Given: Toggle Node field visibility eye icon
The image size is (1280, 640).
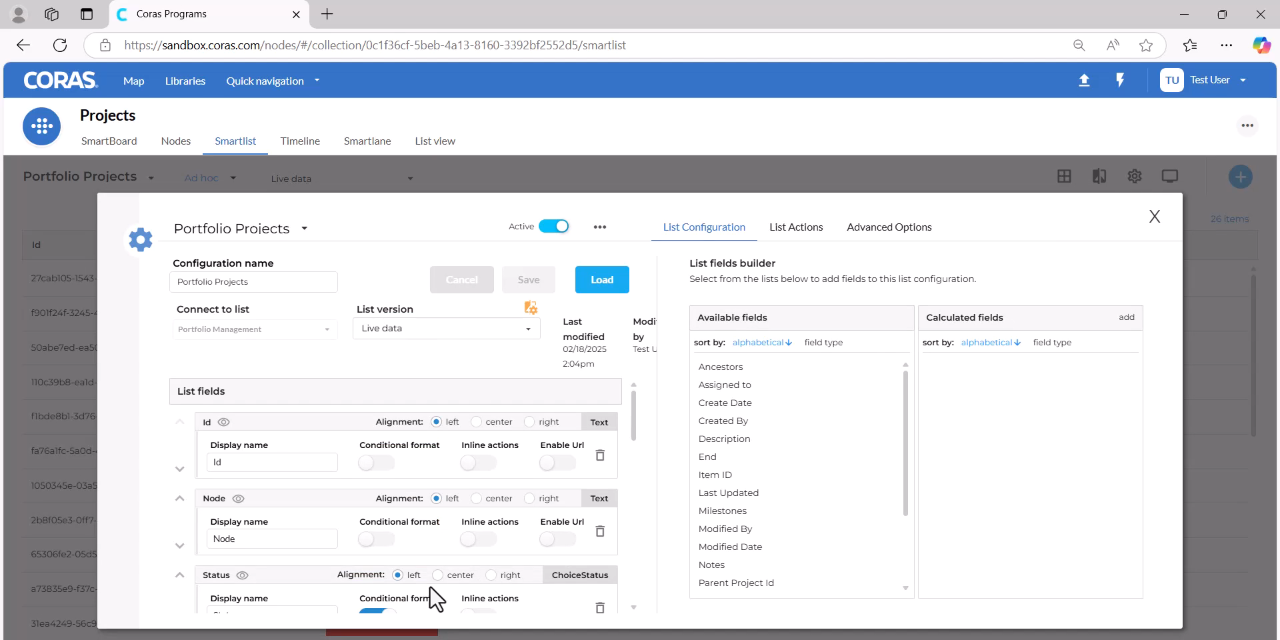Looking at the screenshot, I should click(x=238, y=498).
